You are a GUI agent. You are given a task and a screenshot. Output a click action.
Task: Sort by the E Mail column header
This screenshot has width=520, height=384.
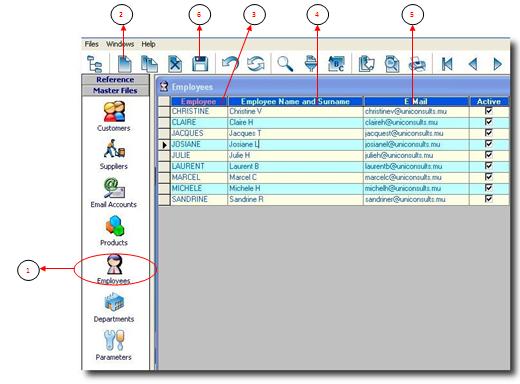coord(416,101)
